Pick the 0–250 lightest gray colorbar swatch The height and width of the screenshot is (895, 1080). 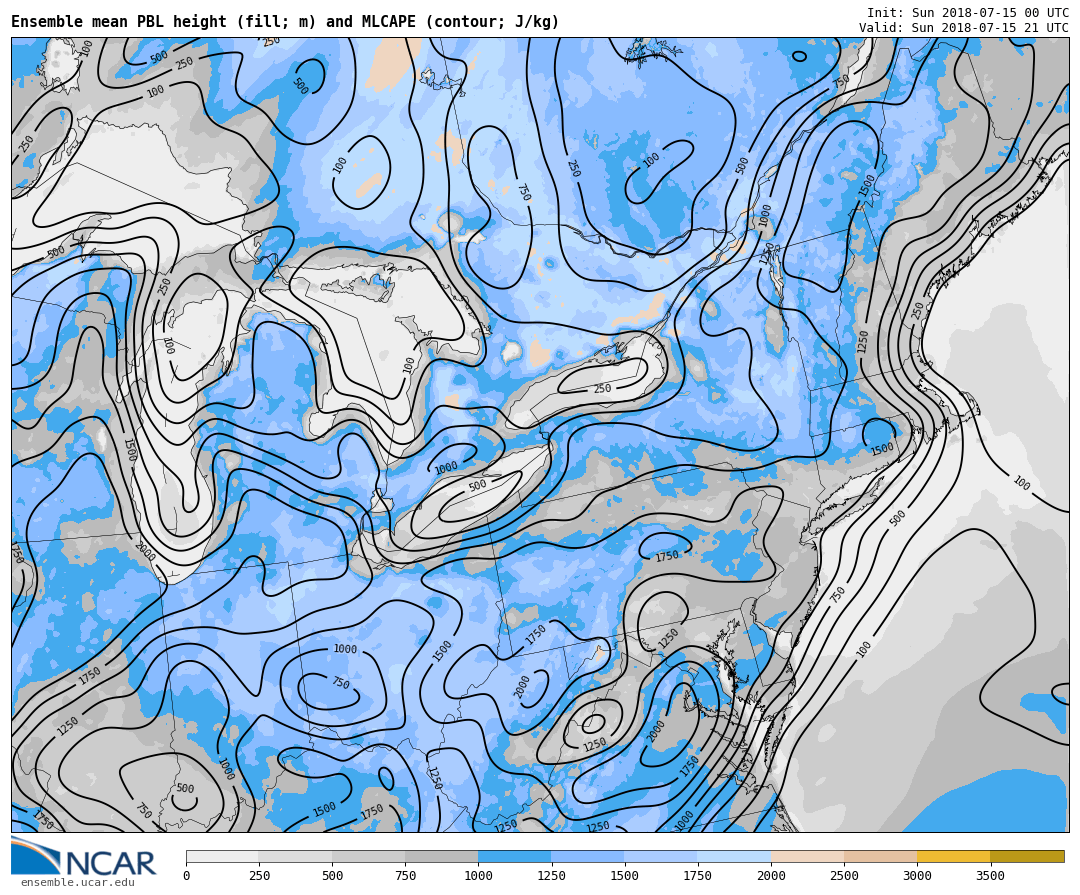point(222,856)
